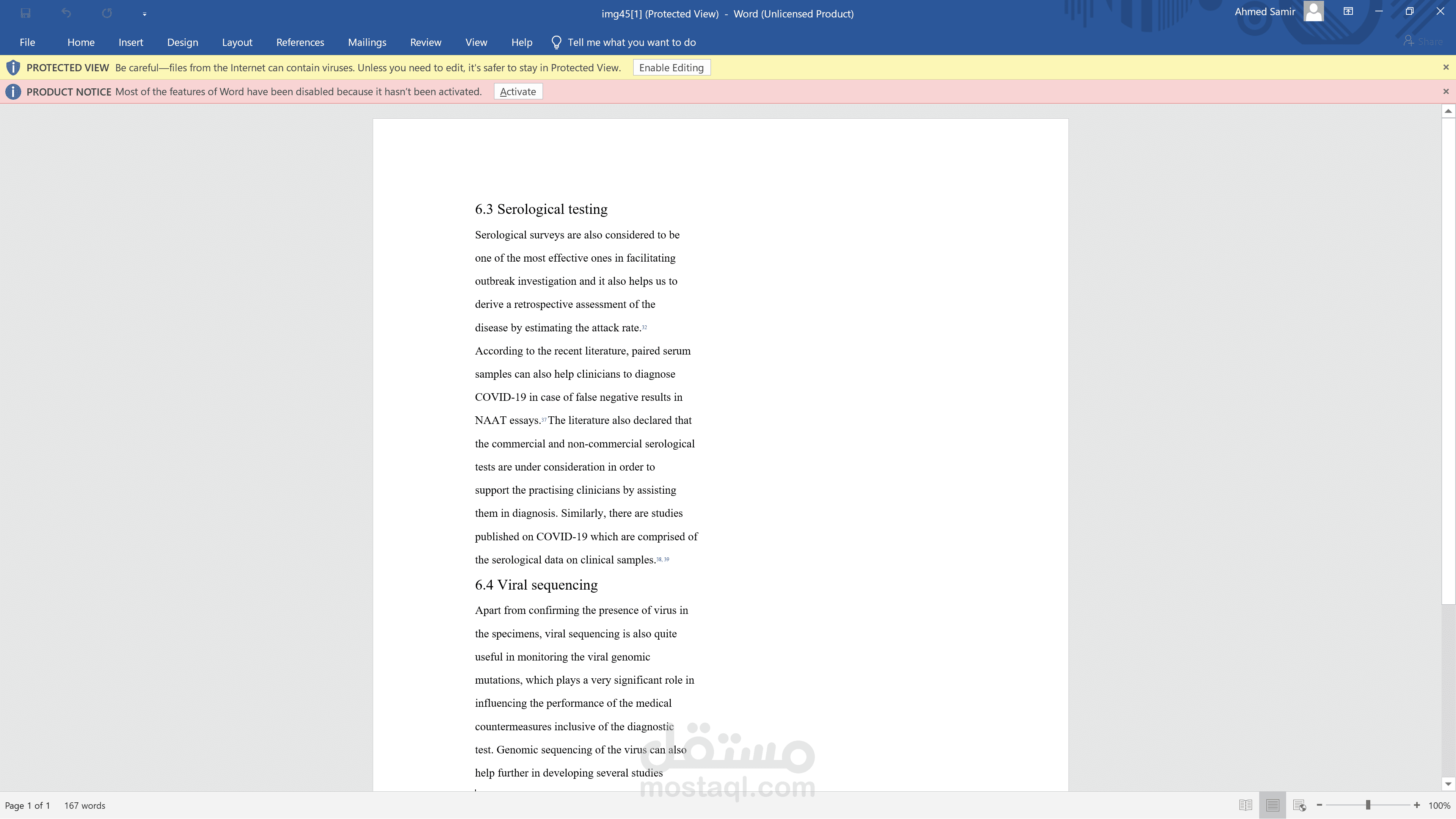Switch to the Design tab
Screen dimensions: 1456x819
pos(182,42)
